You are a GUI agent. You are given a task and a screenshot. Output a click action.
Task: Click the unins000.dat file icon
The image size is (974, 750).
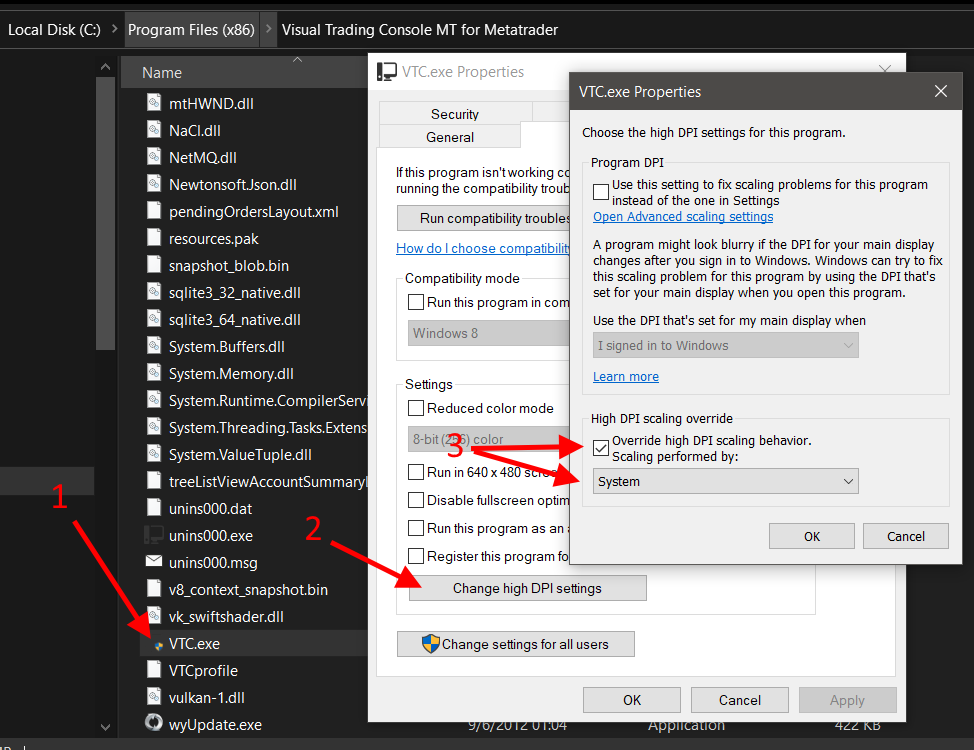(153, 508)
